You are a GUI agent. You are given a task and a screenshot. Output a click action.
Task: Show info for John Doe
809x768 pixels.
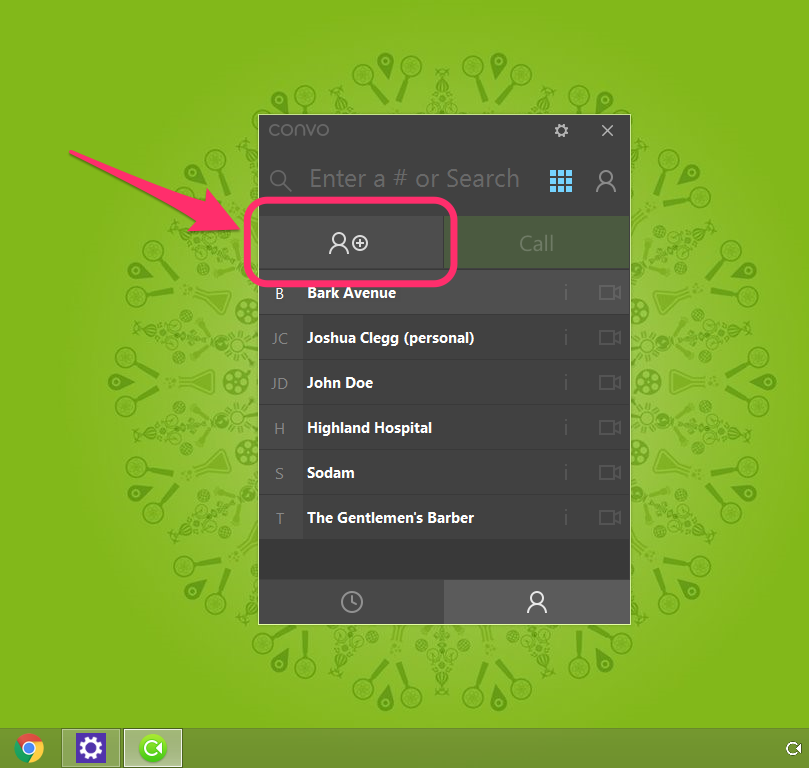pyautogui.click(x=566, y=383)
